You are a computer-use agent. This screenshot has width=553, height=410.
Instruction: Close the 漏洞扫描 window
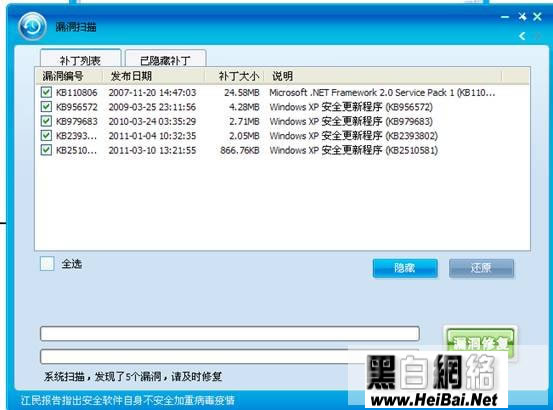[x=537, y=16]
